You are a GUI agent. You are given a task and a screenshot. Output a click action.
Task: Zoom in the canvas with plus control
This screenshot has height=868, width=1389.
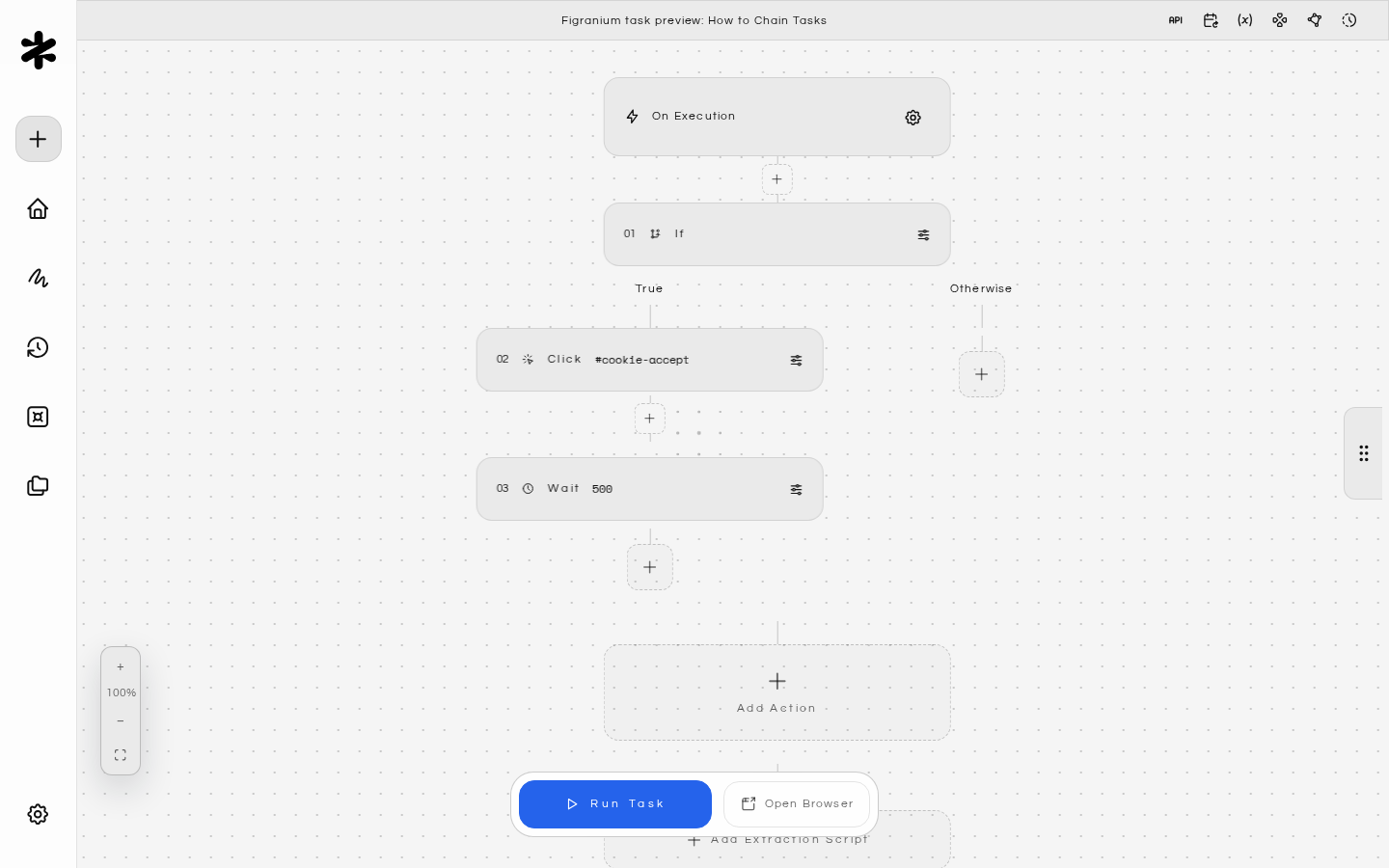click(x=121, y=667)
